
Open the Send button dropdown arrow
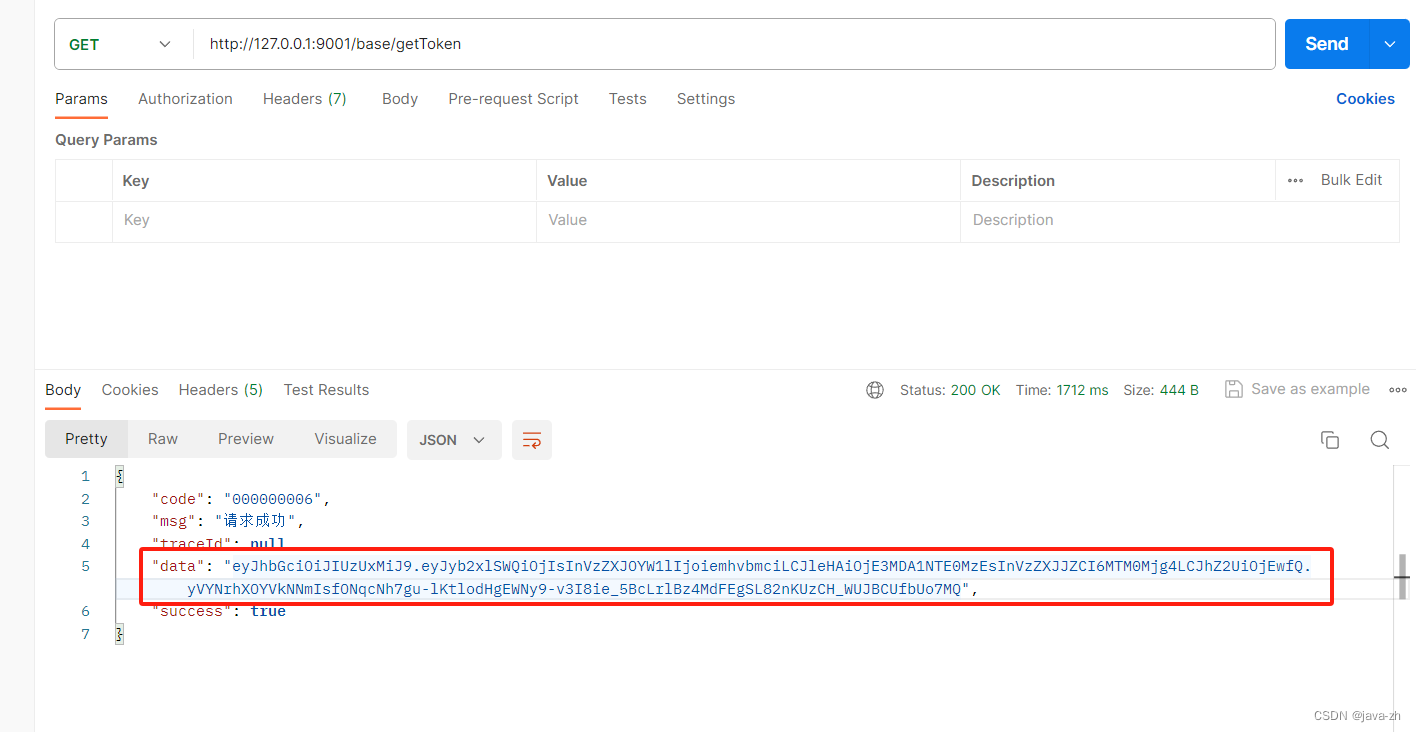click(x=1390, y=44)
